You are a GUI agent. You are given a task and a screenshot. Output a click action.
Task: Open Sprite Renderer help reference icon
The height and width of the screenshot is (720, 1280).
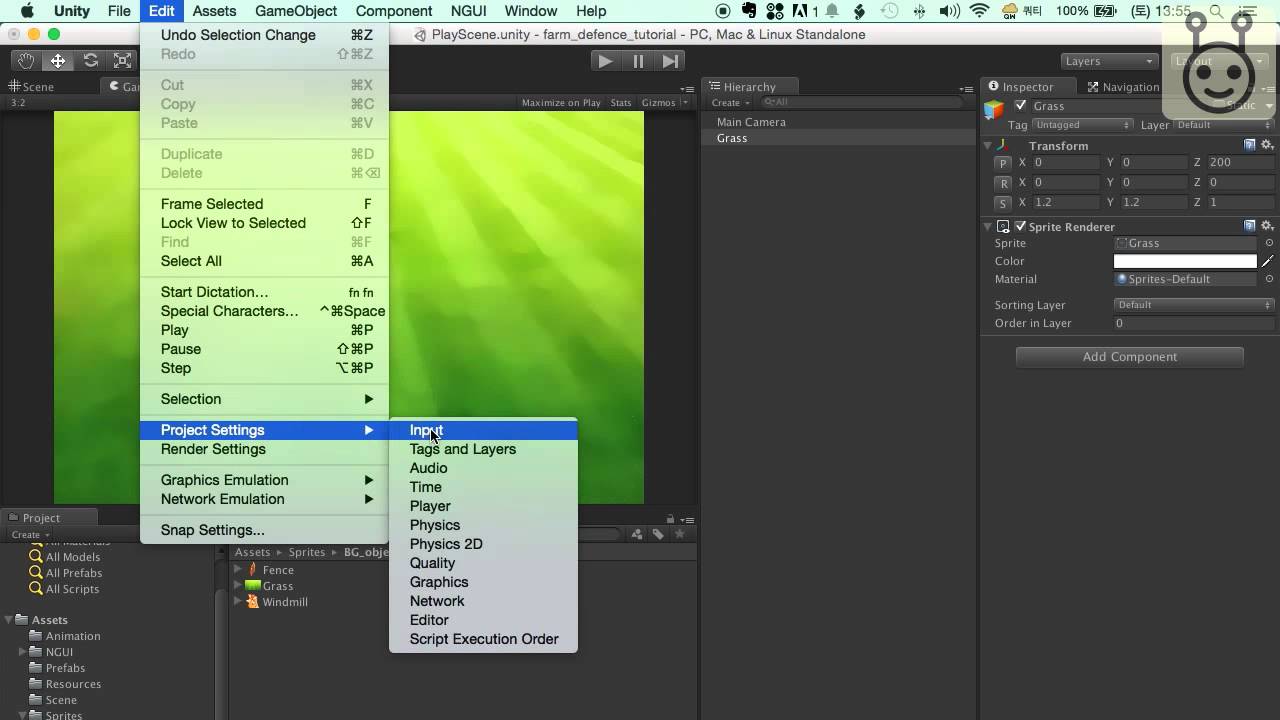pos(1250,226)
